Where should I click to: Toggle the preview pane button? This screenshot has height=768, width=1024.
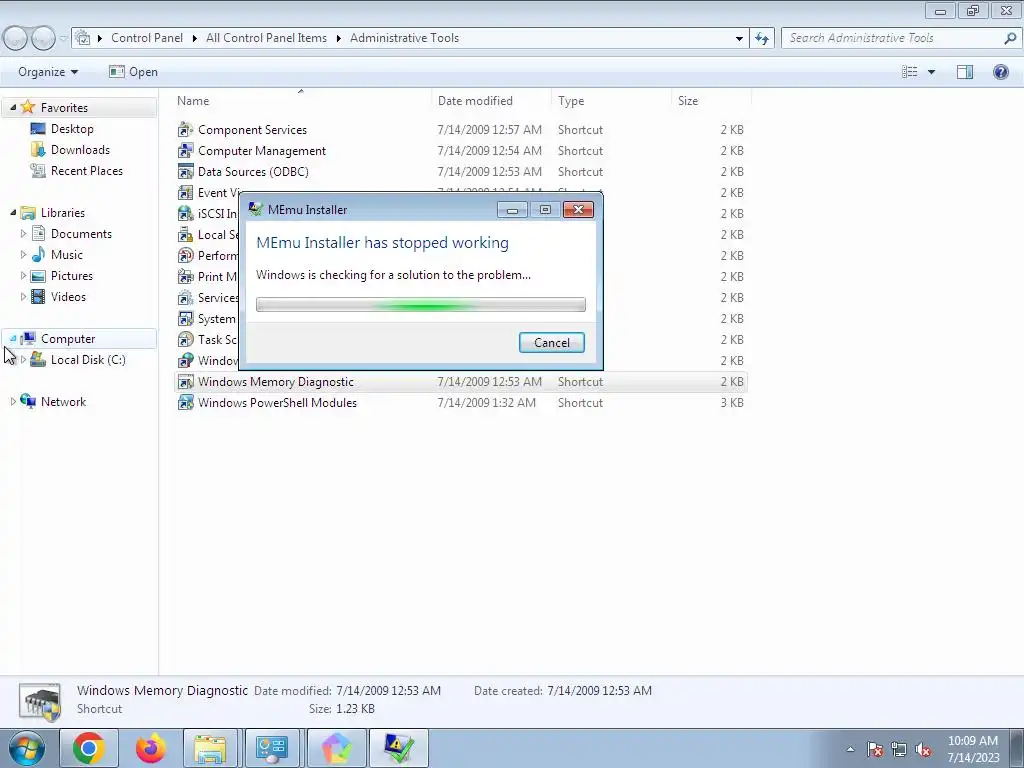(965, 72)
